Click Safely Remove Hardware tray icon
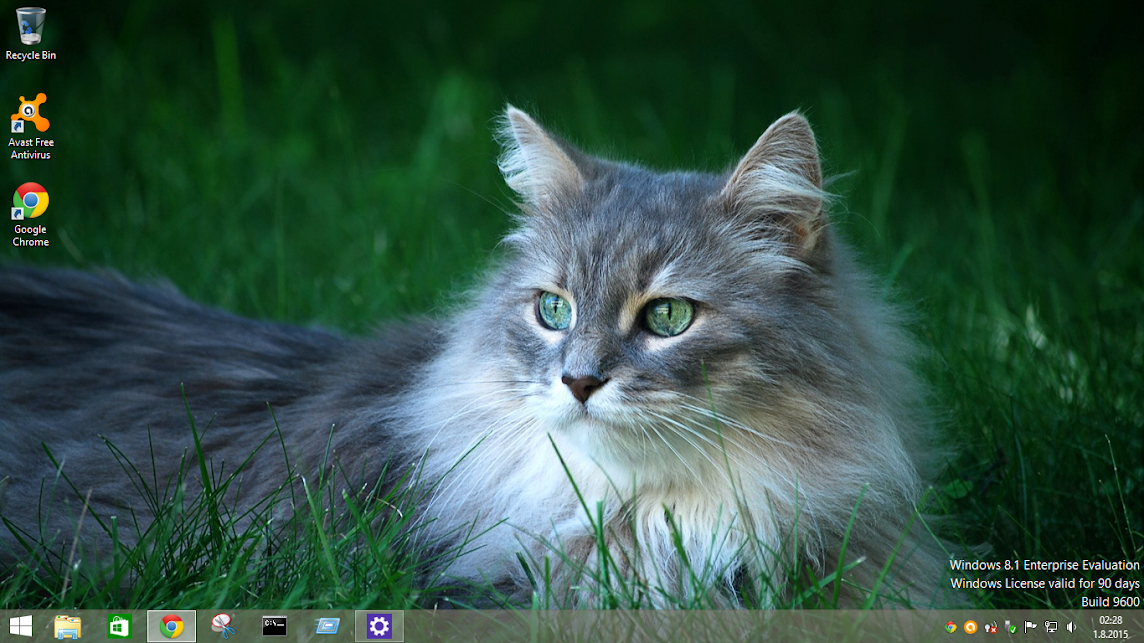The height and width of the screenshot is (643, 1144). [x=1010, y=627]
